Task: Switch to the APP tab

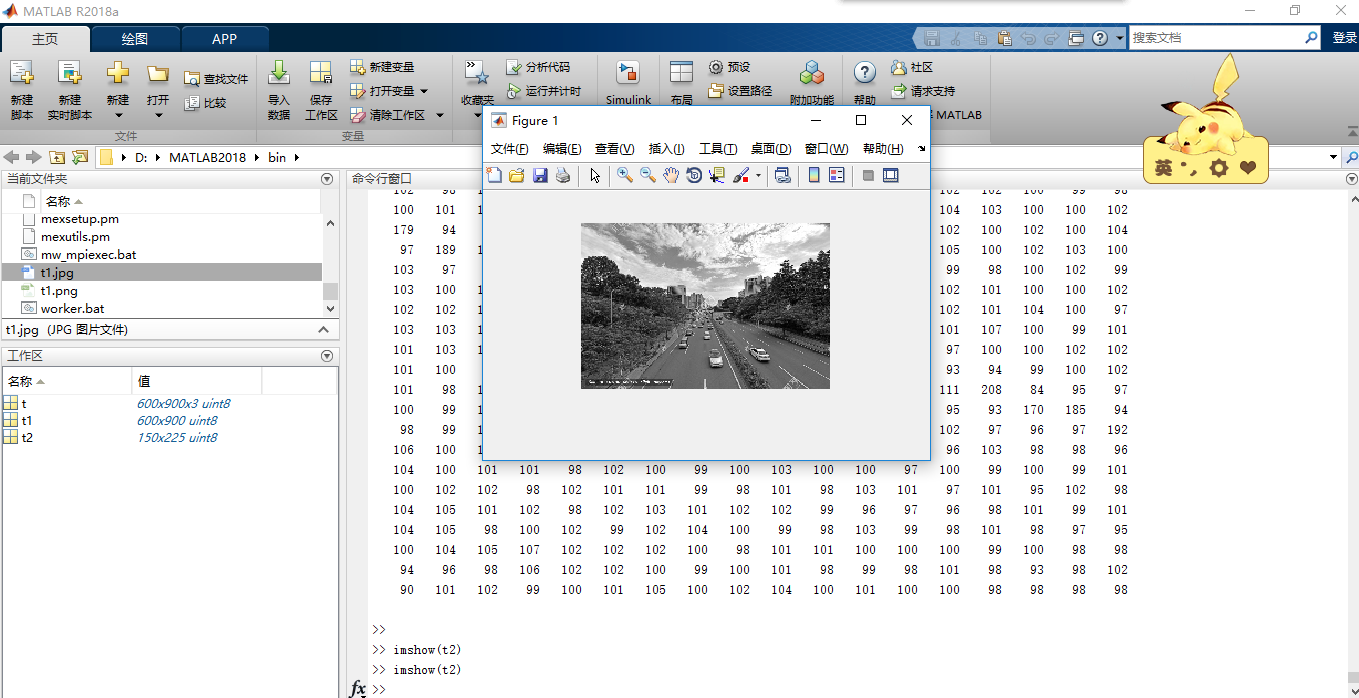Action: (225, 39)
